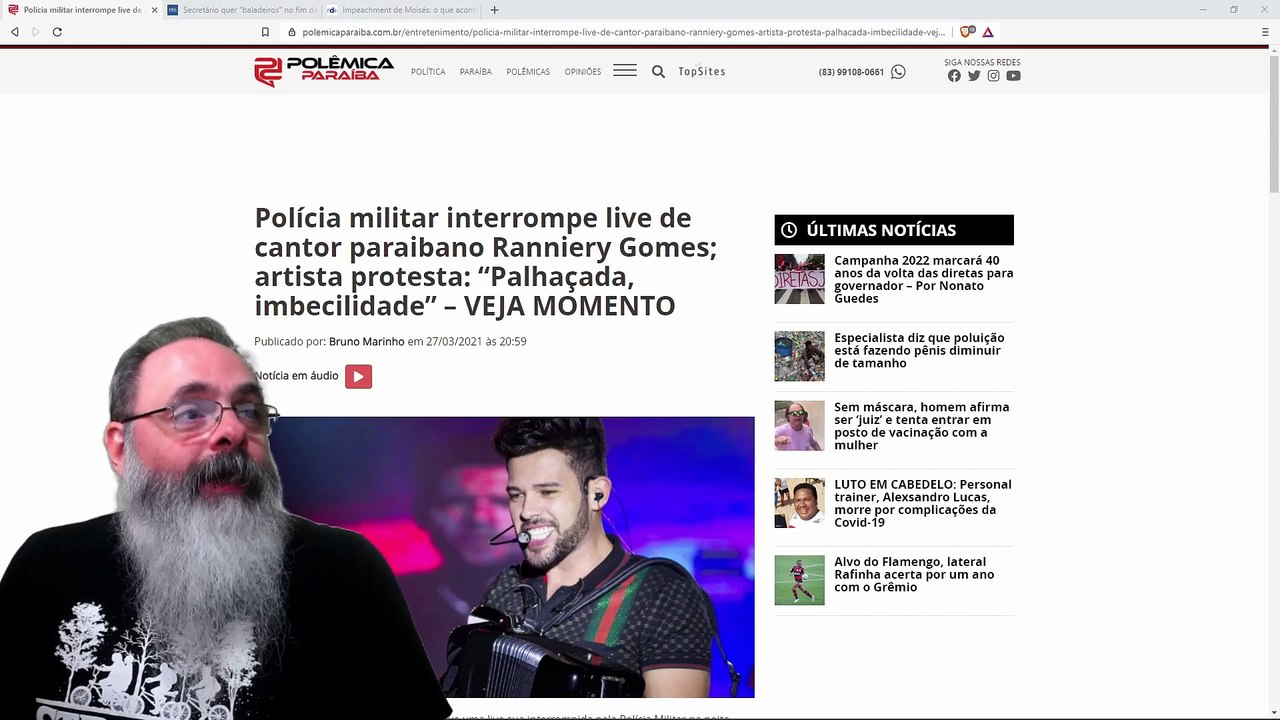Visit the Twitter profile icon
The width and height of the screenshot is (1280, 720).
click(974, 76)
